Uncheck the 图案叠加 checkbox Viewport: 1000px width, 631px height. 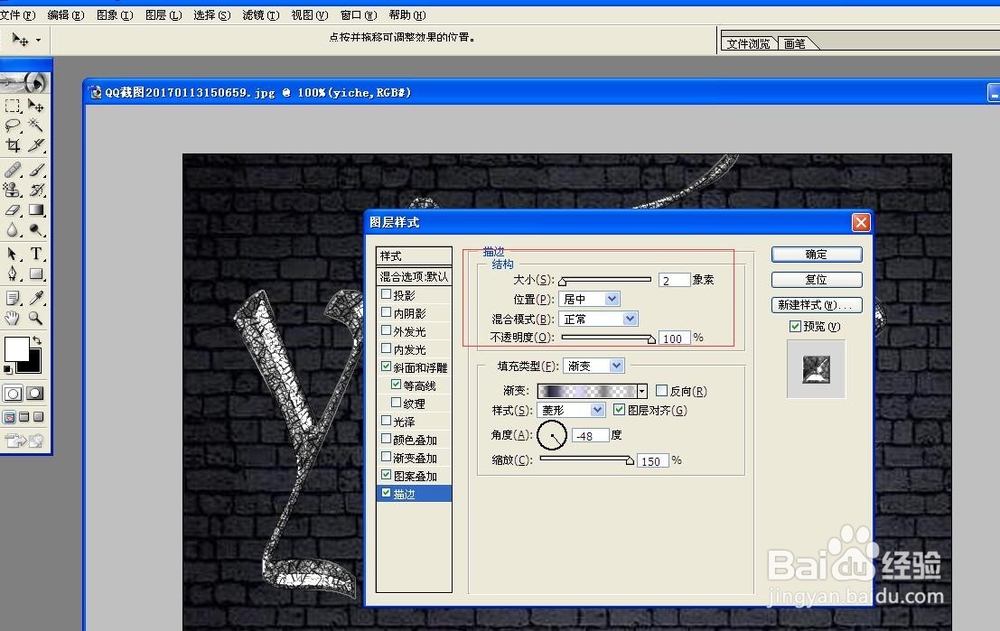tap(386, 475)
